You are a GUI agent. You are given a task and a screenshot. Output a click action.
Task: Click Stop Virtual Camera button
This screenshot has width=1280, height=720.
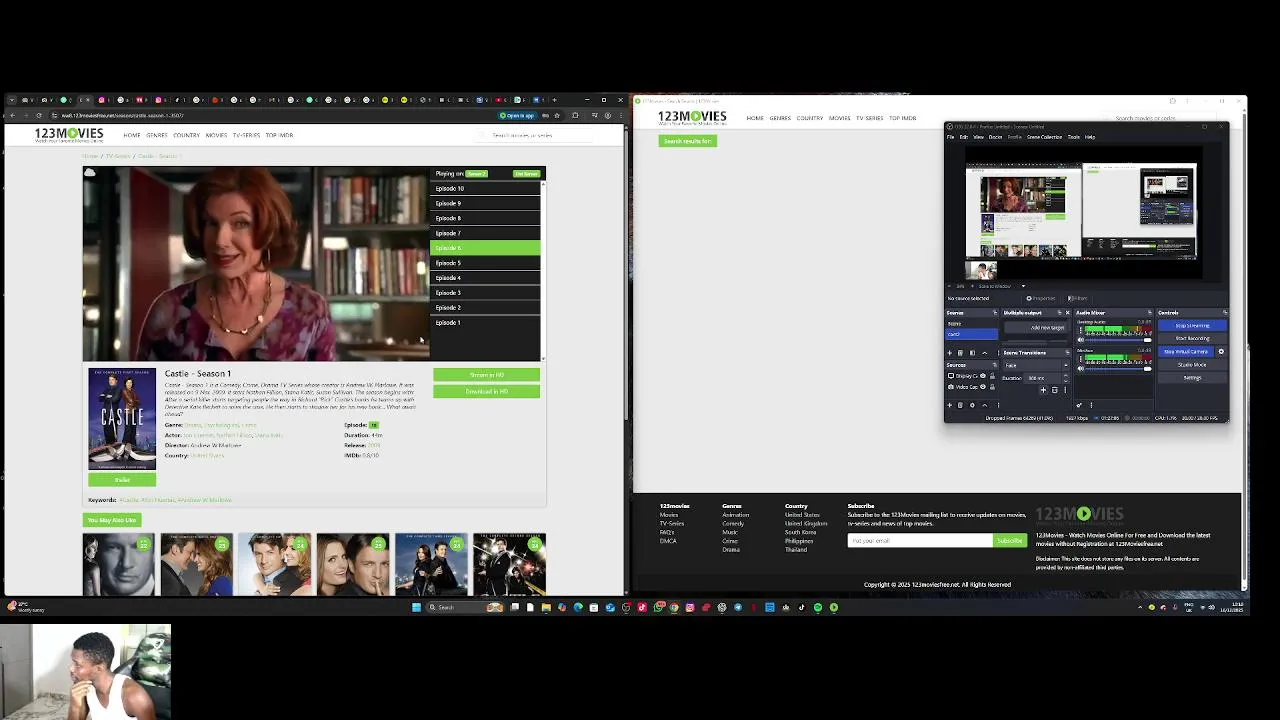[x=1186, y=351]
